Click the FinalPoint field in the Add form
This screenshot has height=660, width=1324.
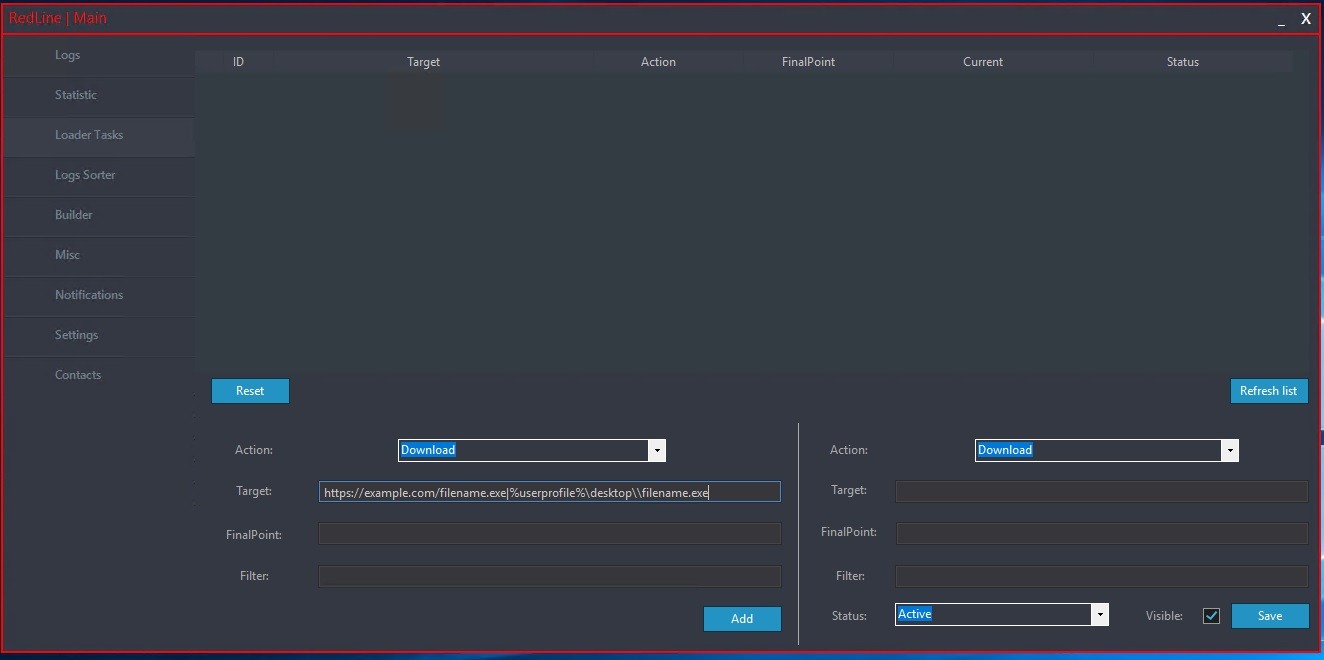(550, 534)
